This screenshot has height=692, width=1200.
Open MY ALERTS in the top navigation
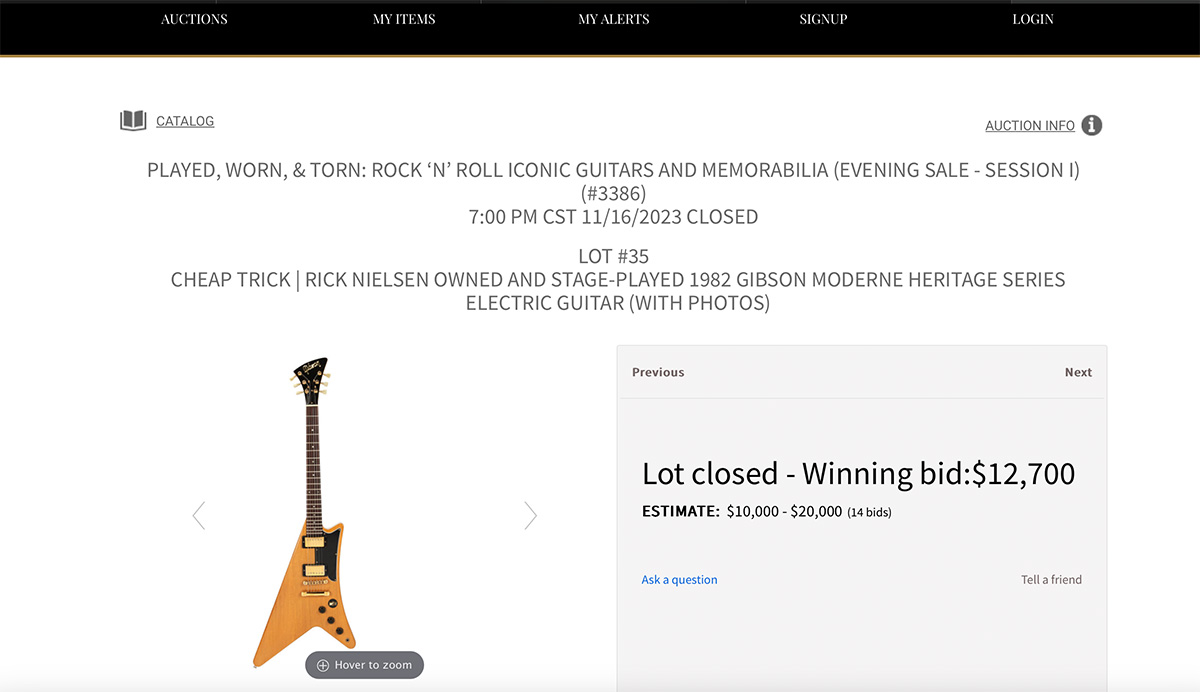[x=614, y=19]
